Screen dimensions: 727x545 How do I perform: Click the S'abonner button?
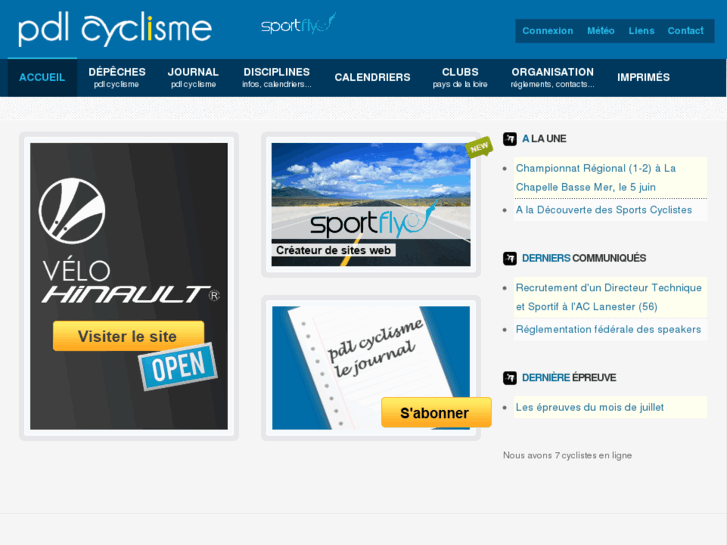pyautogui.click(x=436, y=412)
